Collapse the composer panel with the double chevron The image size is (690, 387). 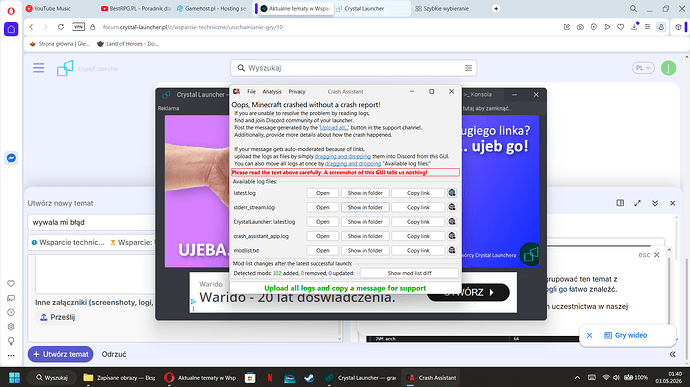coord(655,203)
